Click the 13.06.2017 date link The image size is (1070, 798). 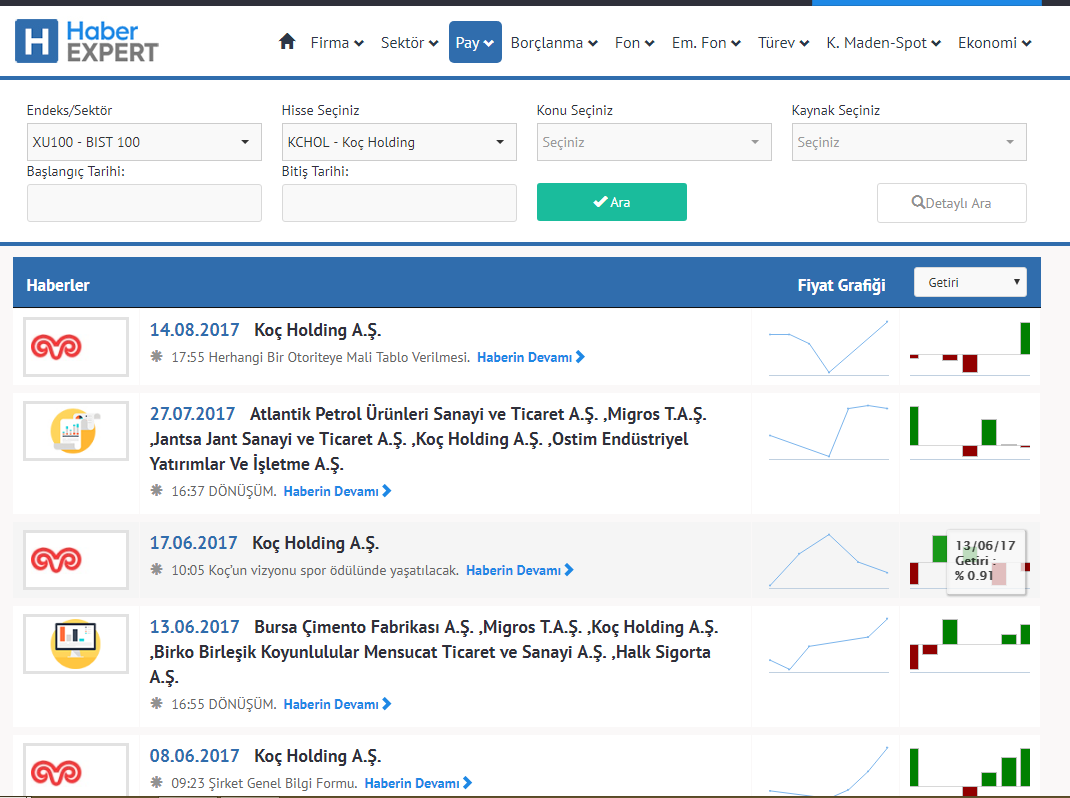pos(194,627)
